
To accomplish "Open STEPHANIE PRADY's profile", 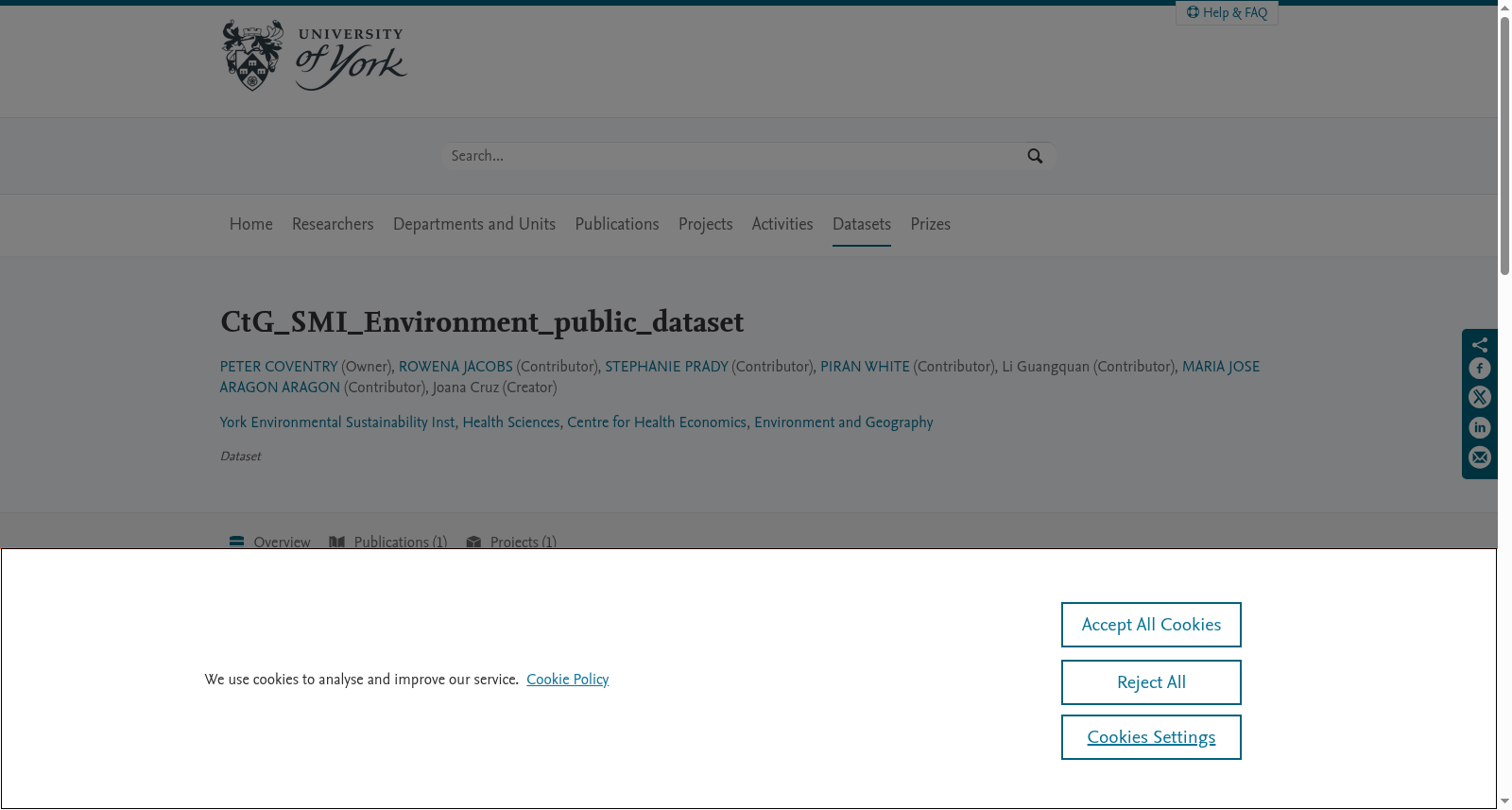I will (667, 367).
